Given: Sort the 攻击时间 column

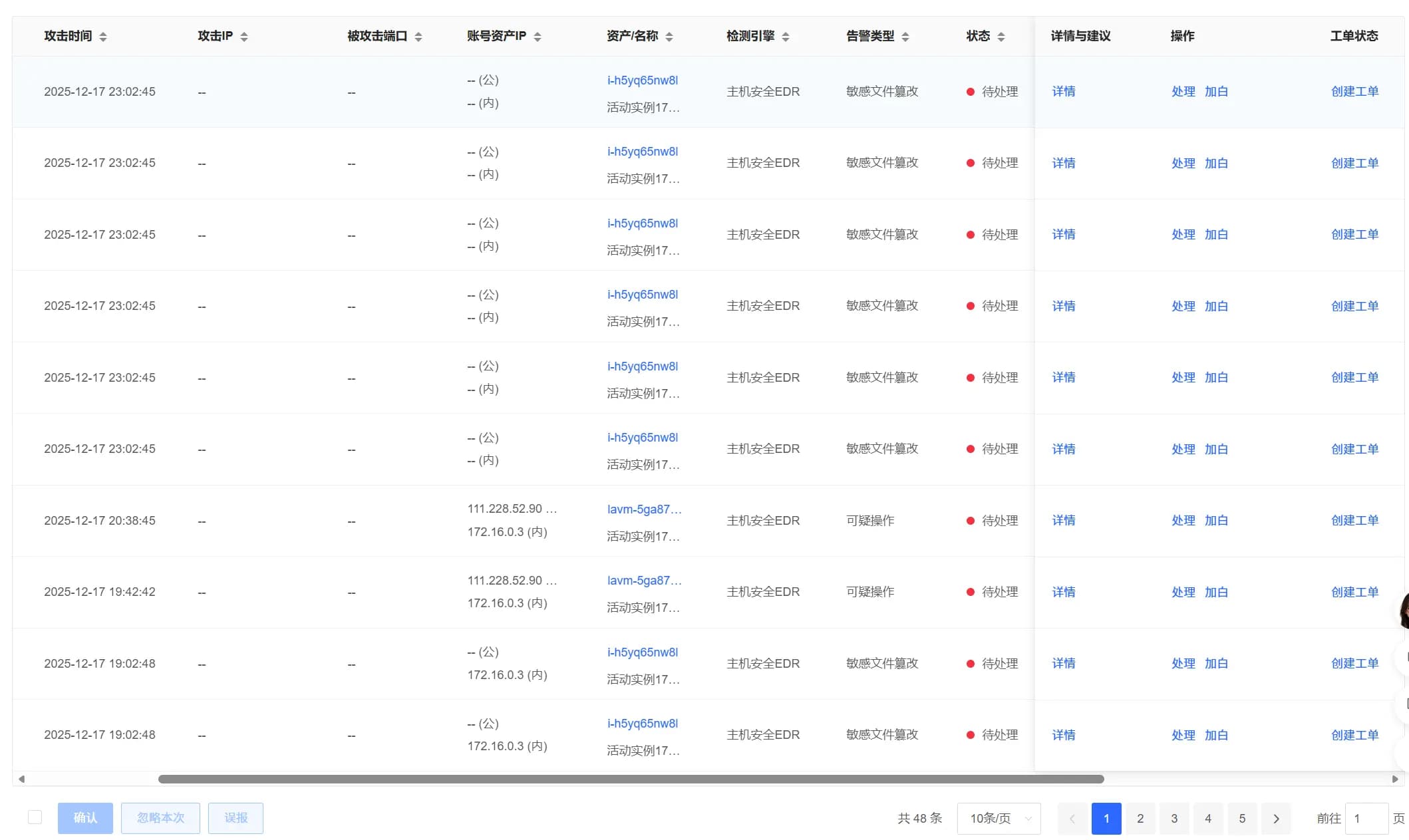Looking at the screenshot, I should coord(104,37).
